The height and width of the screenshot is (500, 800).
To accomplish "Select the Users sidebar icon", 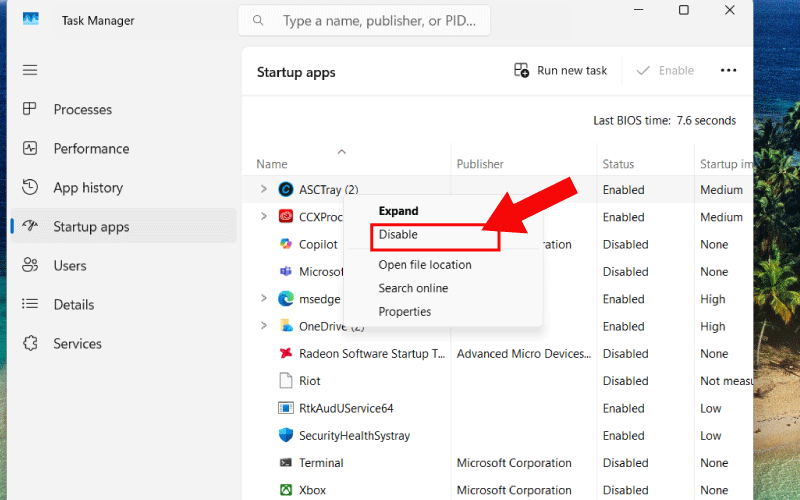I will 30,265.
